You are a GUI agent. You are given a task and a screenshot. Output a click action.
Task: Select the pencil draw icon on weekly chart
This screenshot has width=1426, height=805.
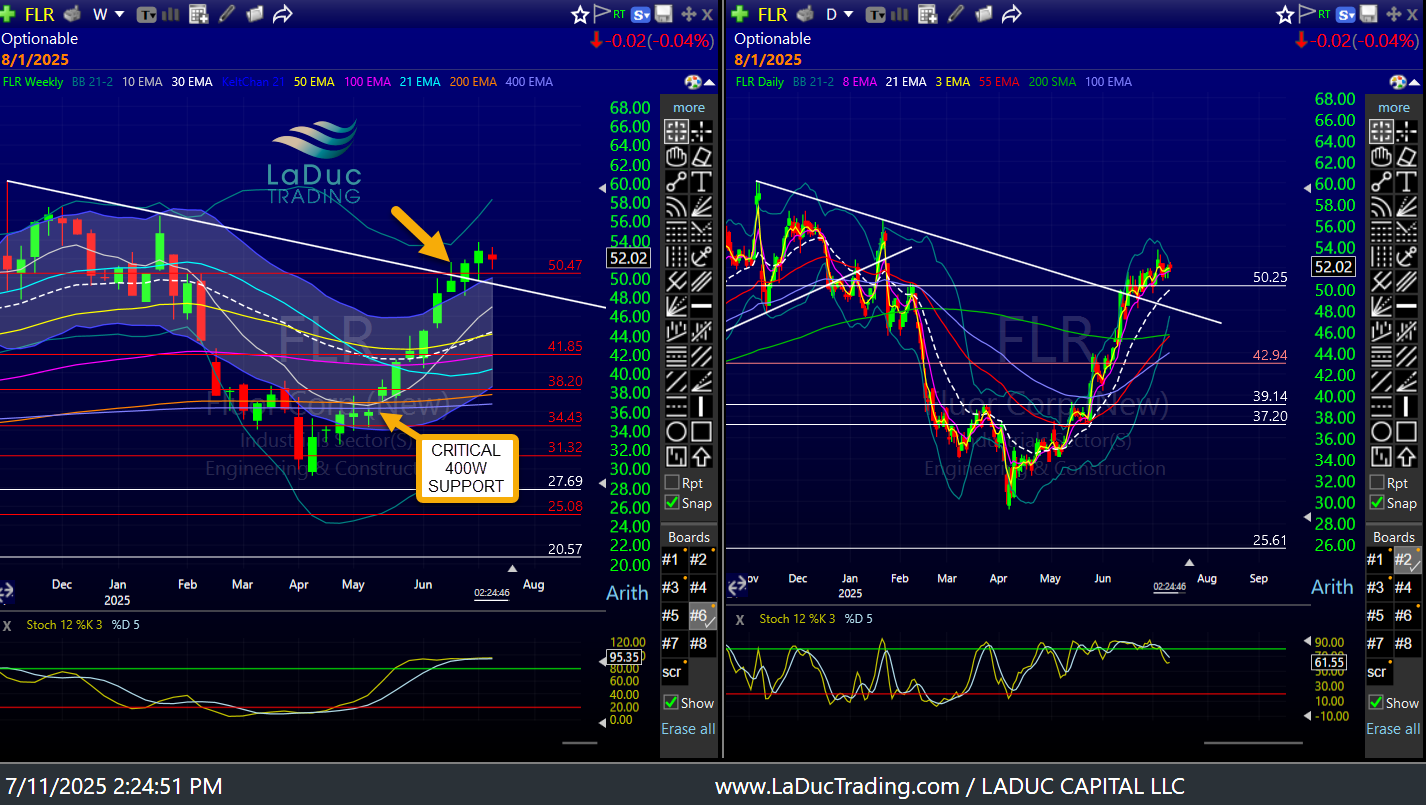[227, 14]
